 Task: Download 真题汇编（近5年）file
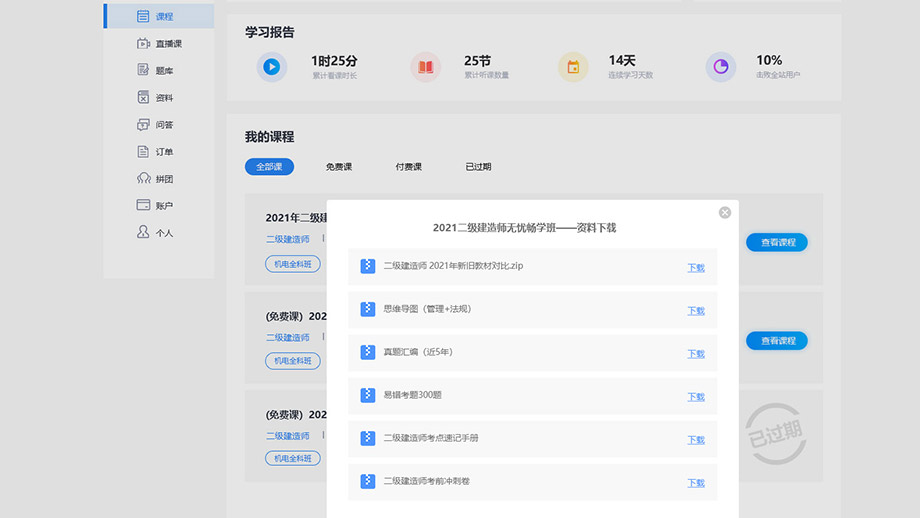696,354
